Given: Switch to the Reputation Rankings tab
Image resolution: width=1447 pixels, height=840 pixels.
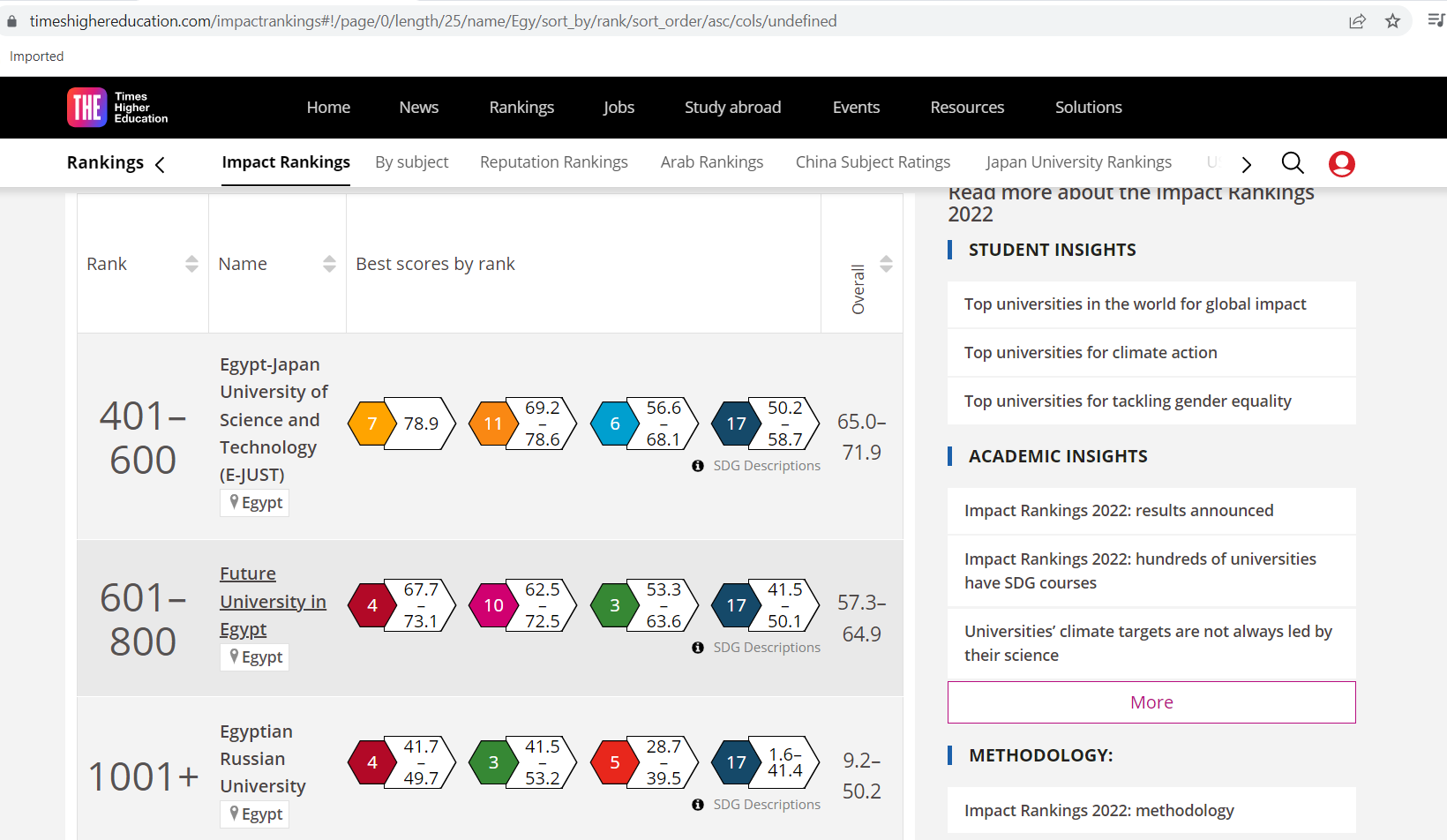Looking at the screenshot, I should (x=554, y=162).
